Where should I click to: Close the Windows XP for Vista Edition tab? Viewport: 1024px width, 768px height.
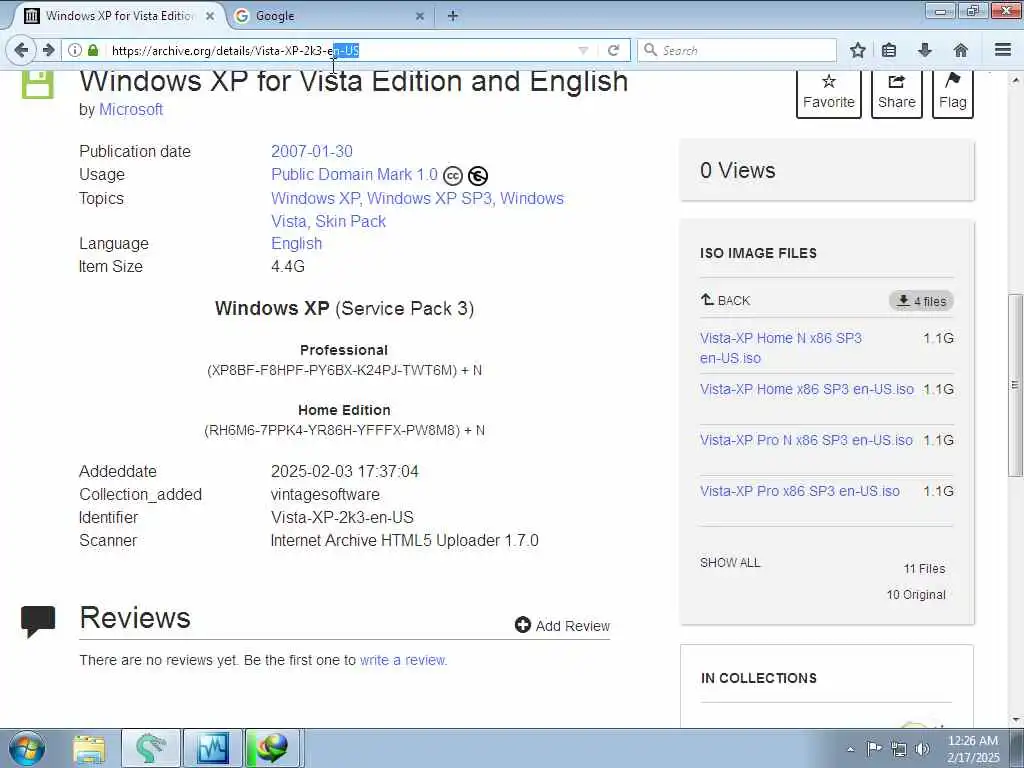coord(210,16)
